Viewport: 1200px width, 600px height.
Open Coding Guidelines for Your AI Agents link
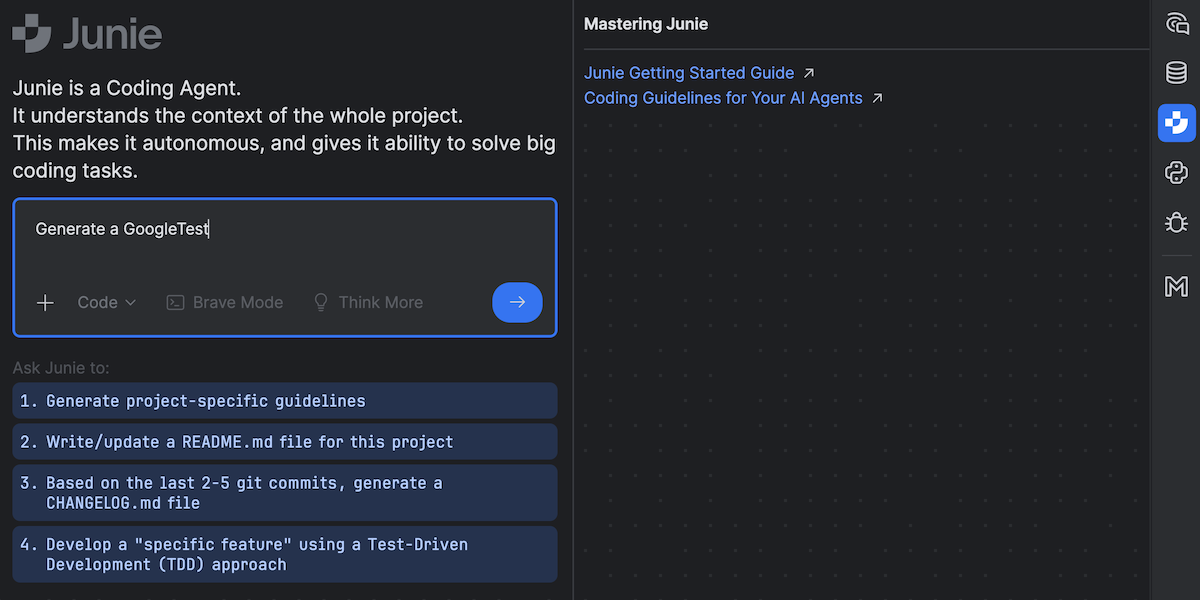point(723,98)
